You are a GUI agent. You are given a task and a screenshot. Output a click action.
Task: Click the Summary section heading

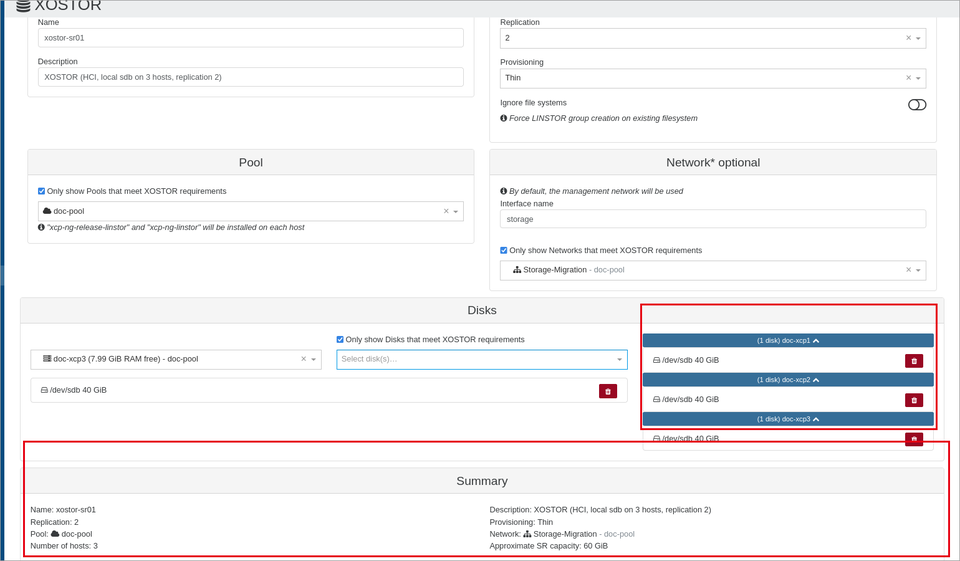482,481
